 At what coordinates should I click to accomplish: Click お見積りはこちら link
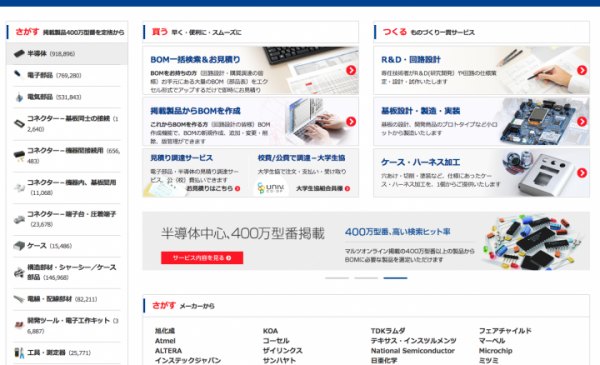click(x=213, y=189)
